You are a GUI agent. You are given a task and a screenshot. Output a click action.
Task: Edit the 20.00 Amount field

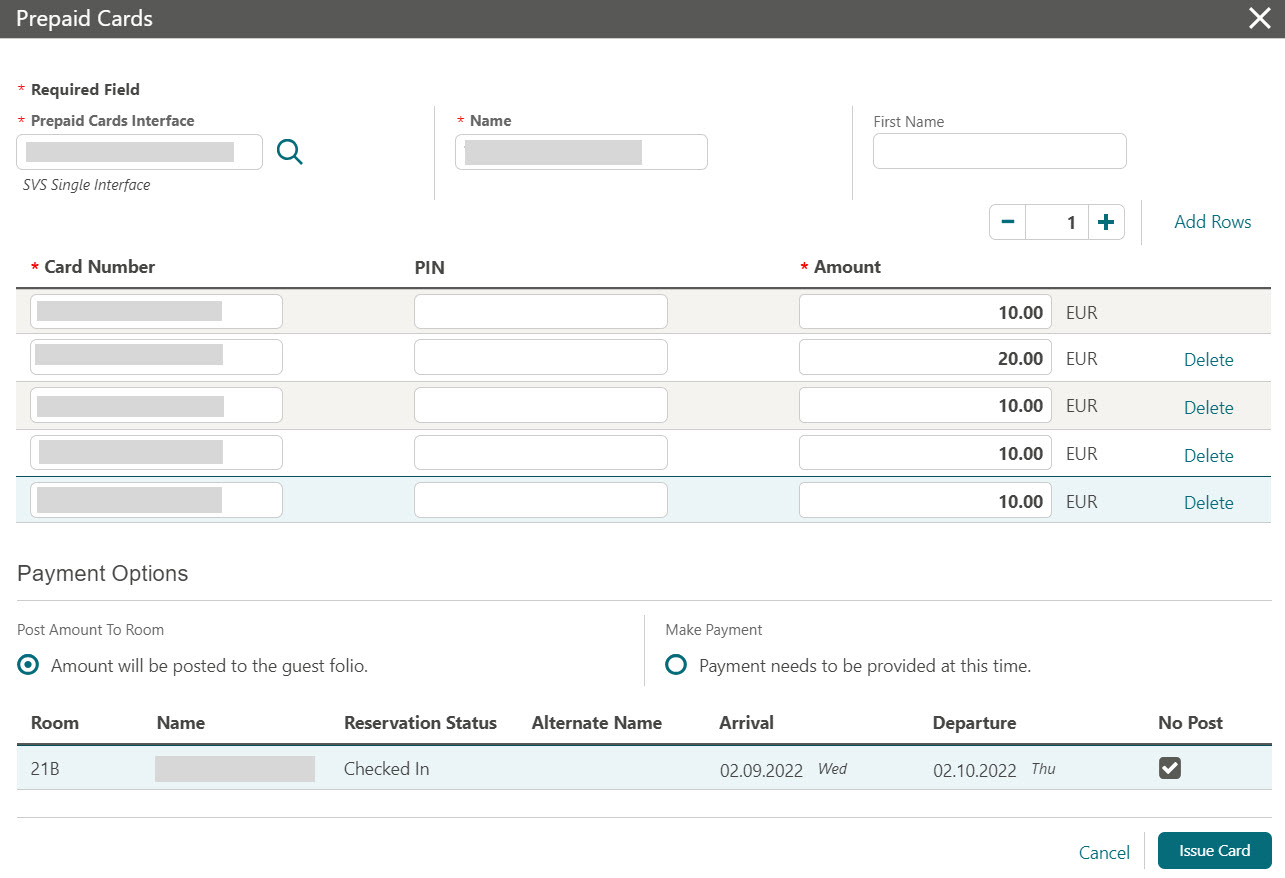point(924,358)
